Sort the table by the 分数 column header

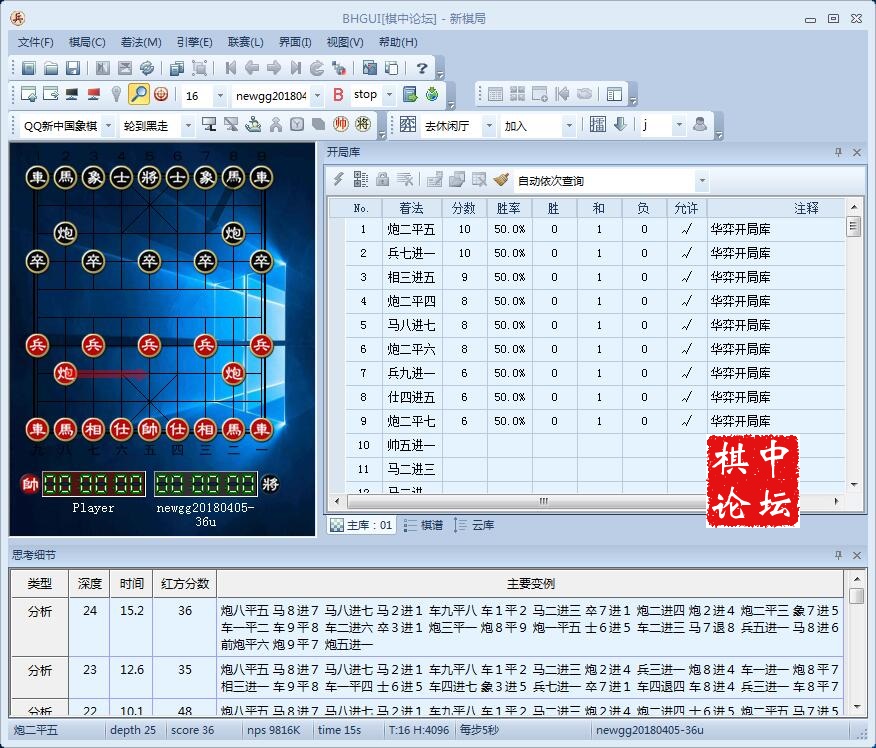tap(464, 208)
